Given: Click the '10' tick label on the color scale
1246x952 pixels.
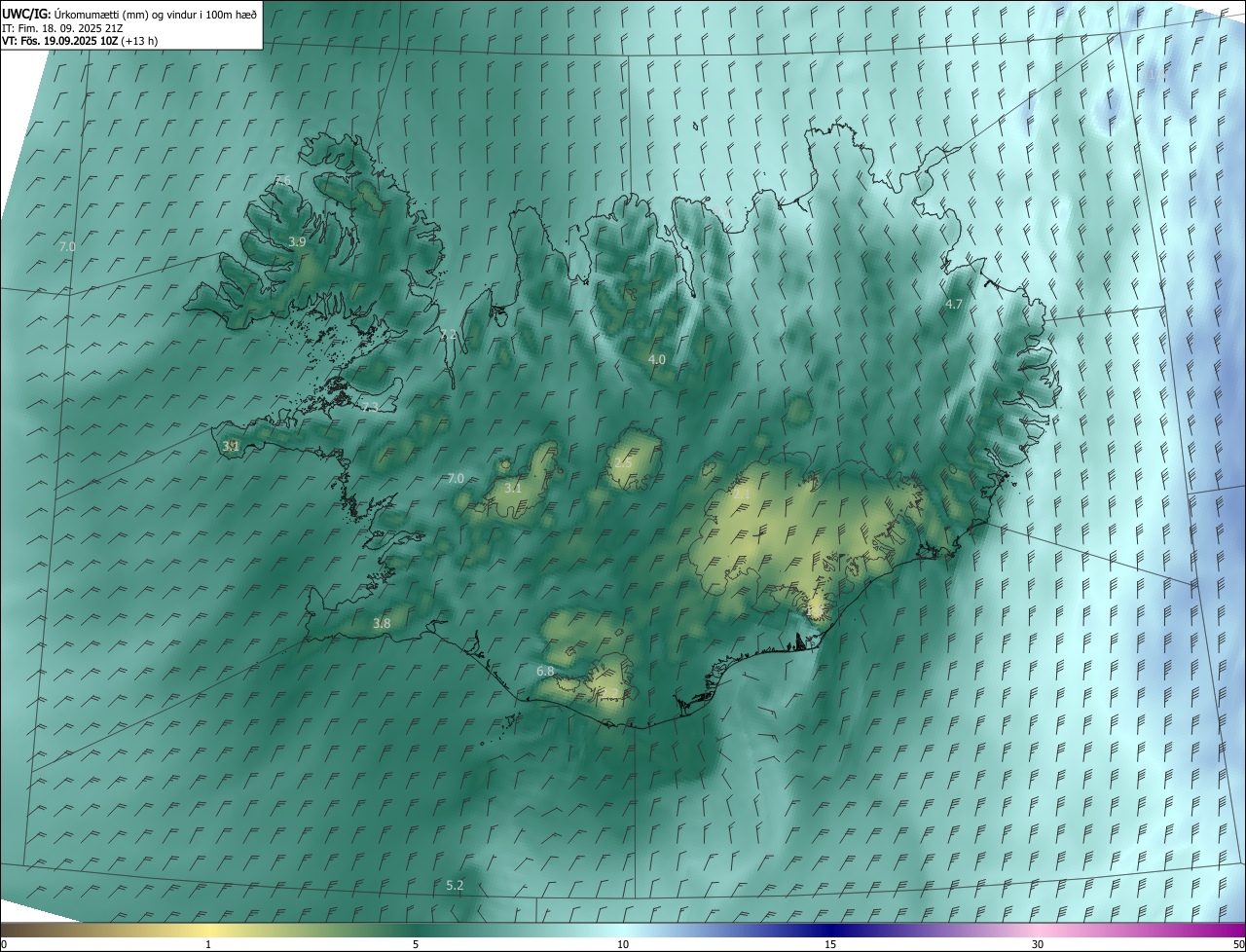Looking at the screenshot, I should pyautogui.click(x=623, y=944).
